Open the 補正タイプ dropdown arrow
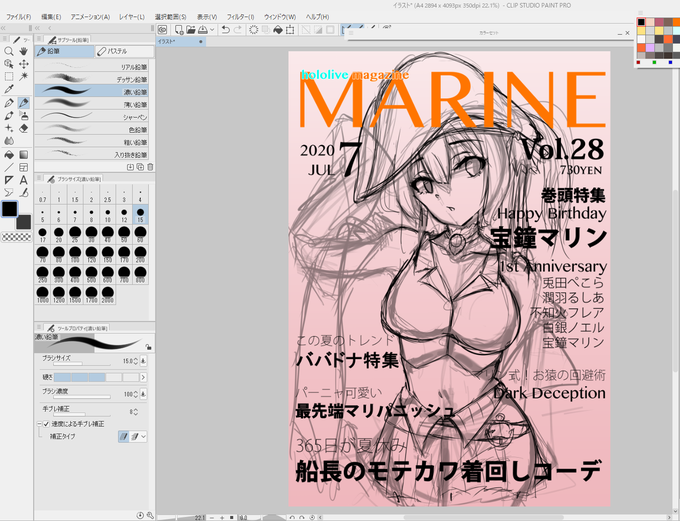The height and width of the screenshot is (521, 680). (143, 436)
